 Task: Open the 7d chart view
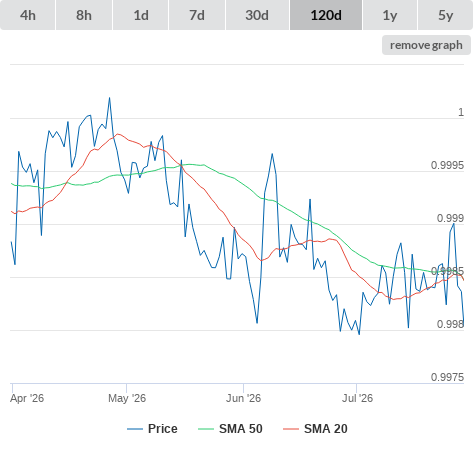tap(197, 15)
